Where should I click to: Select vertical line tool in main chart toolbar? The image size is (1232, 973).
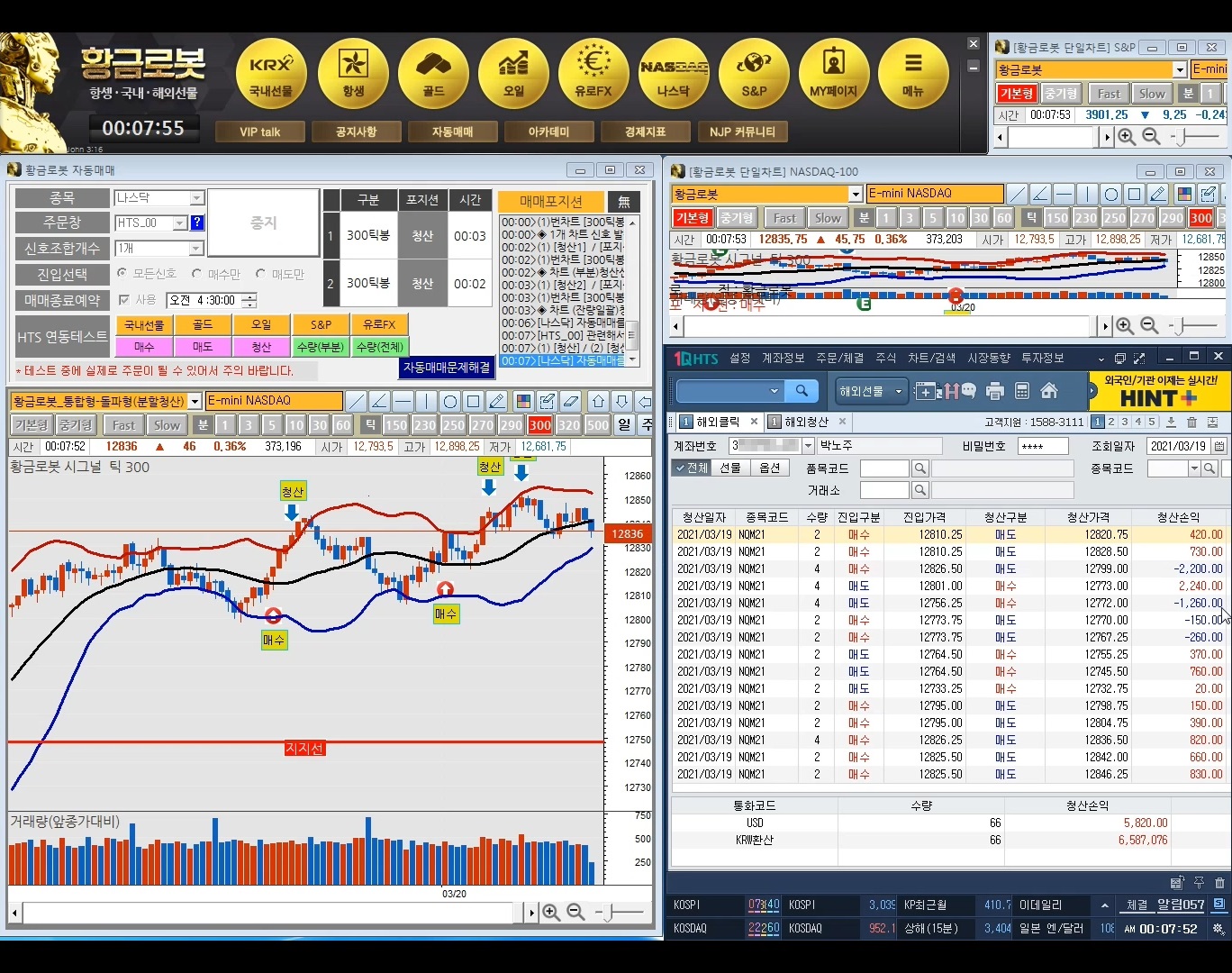(x=427, y=401)
